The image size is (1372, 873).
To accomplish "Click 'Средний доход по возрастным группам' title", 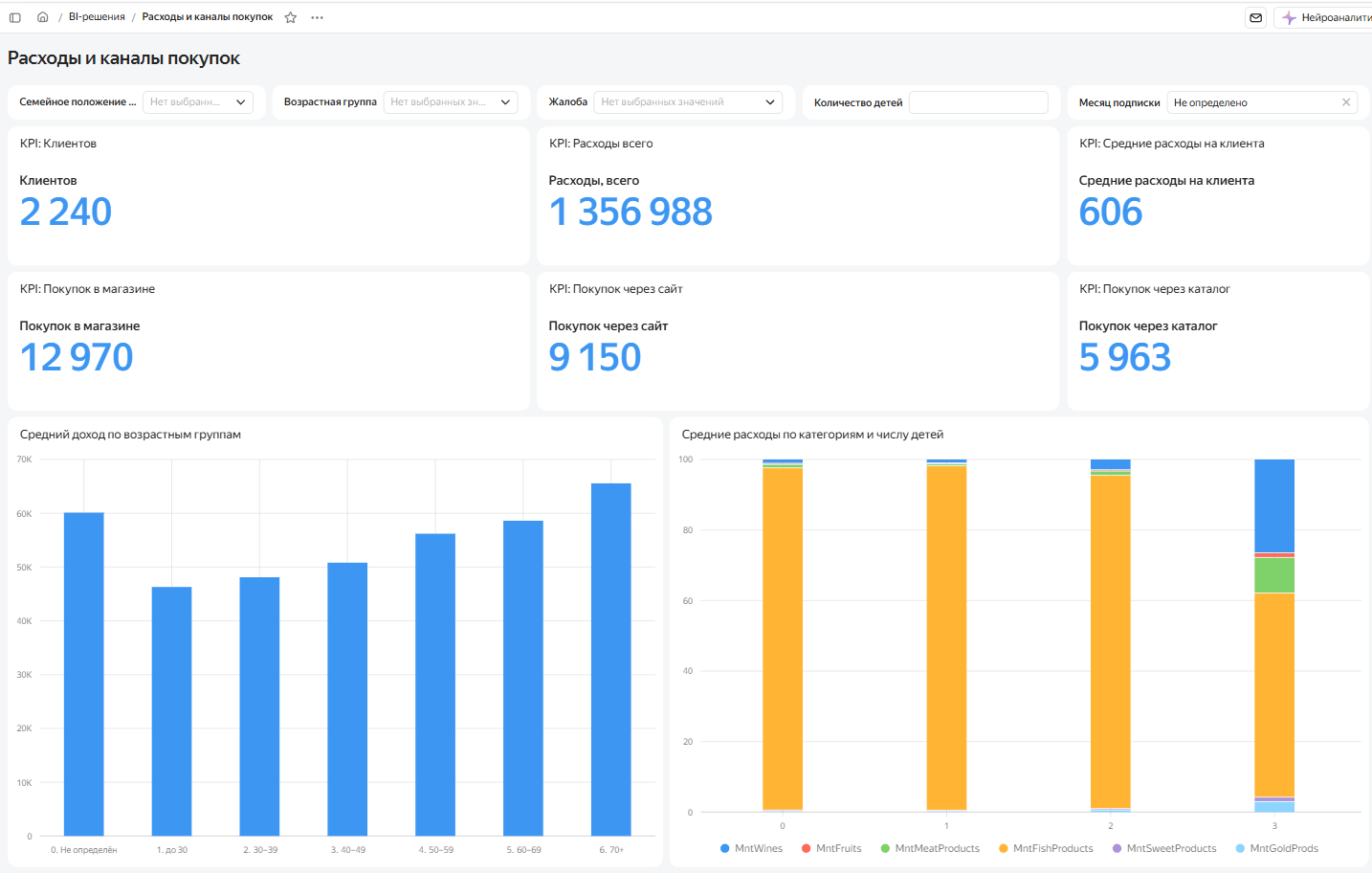I will [x=130, y=435].
